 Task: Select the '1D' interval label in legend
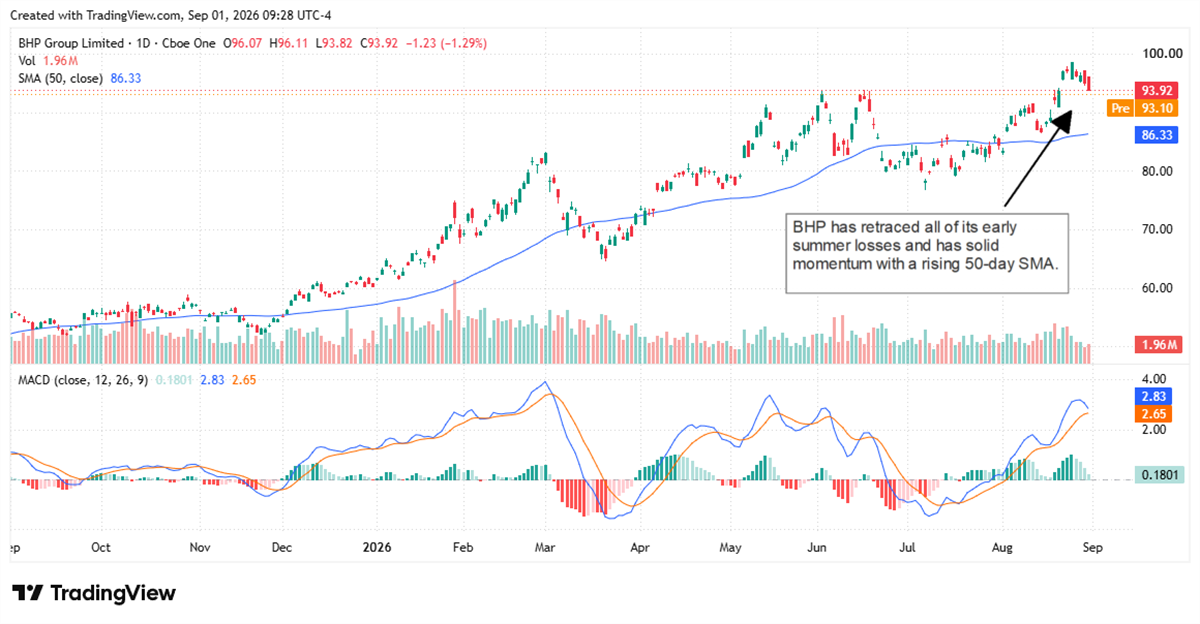142,43
